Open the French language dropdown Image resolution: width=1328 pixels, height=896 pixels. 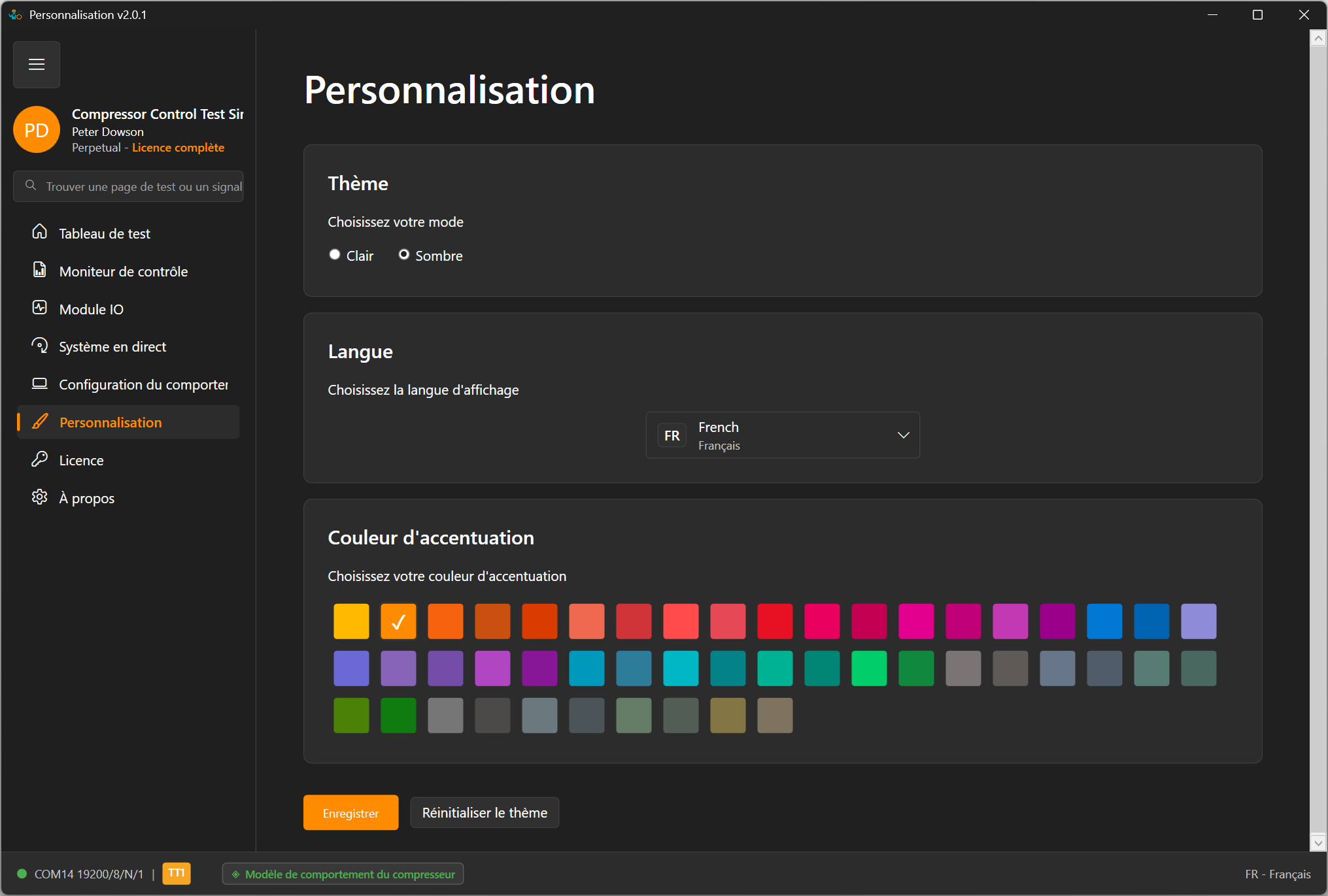pos(783,435)
